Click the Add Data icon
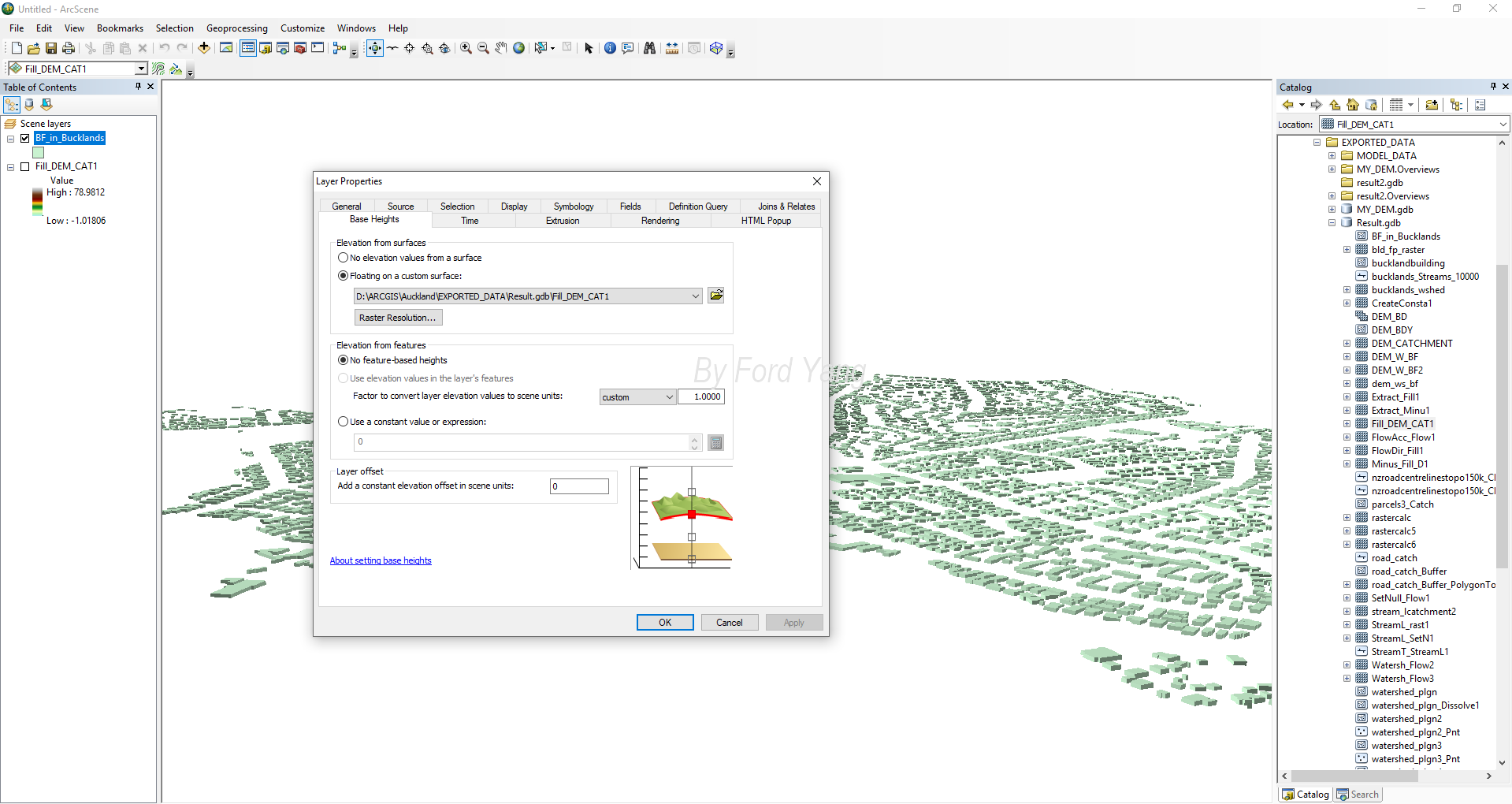 coord(204,48)
